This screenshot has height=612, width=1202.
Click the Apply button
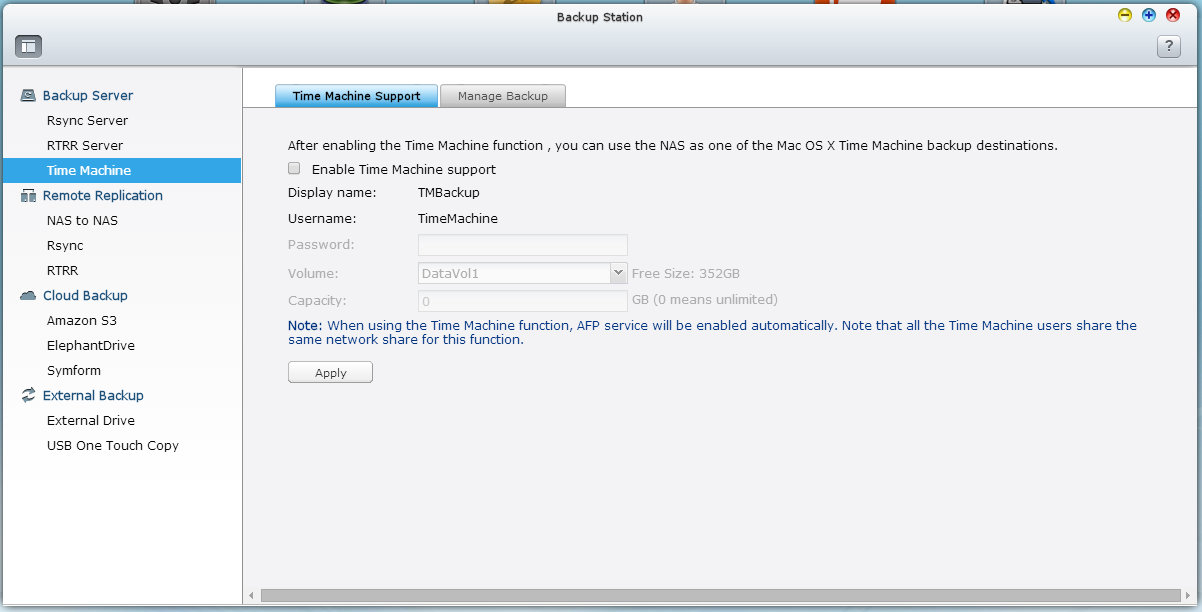[x=330, y=372]
